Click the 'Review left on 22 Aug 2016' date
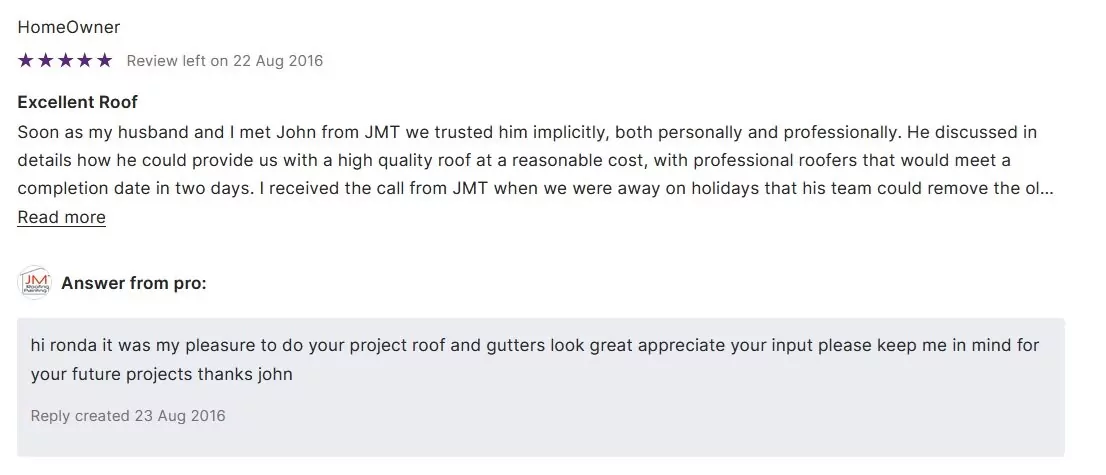 coord(225,61)
